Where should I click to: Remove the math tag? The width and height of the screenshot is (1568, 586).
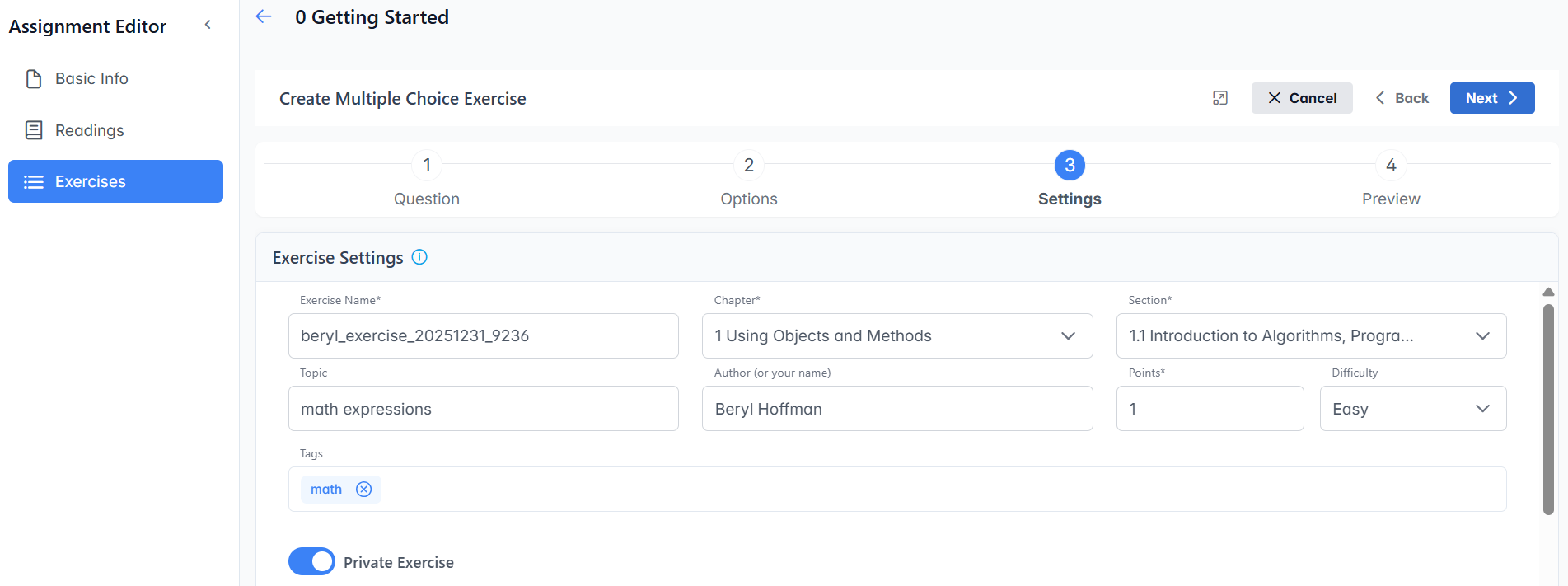pos(363,490)
